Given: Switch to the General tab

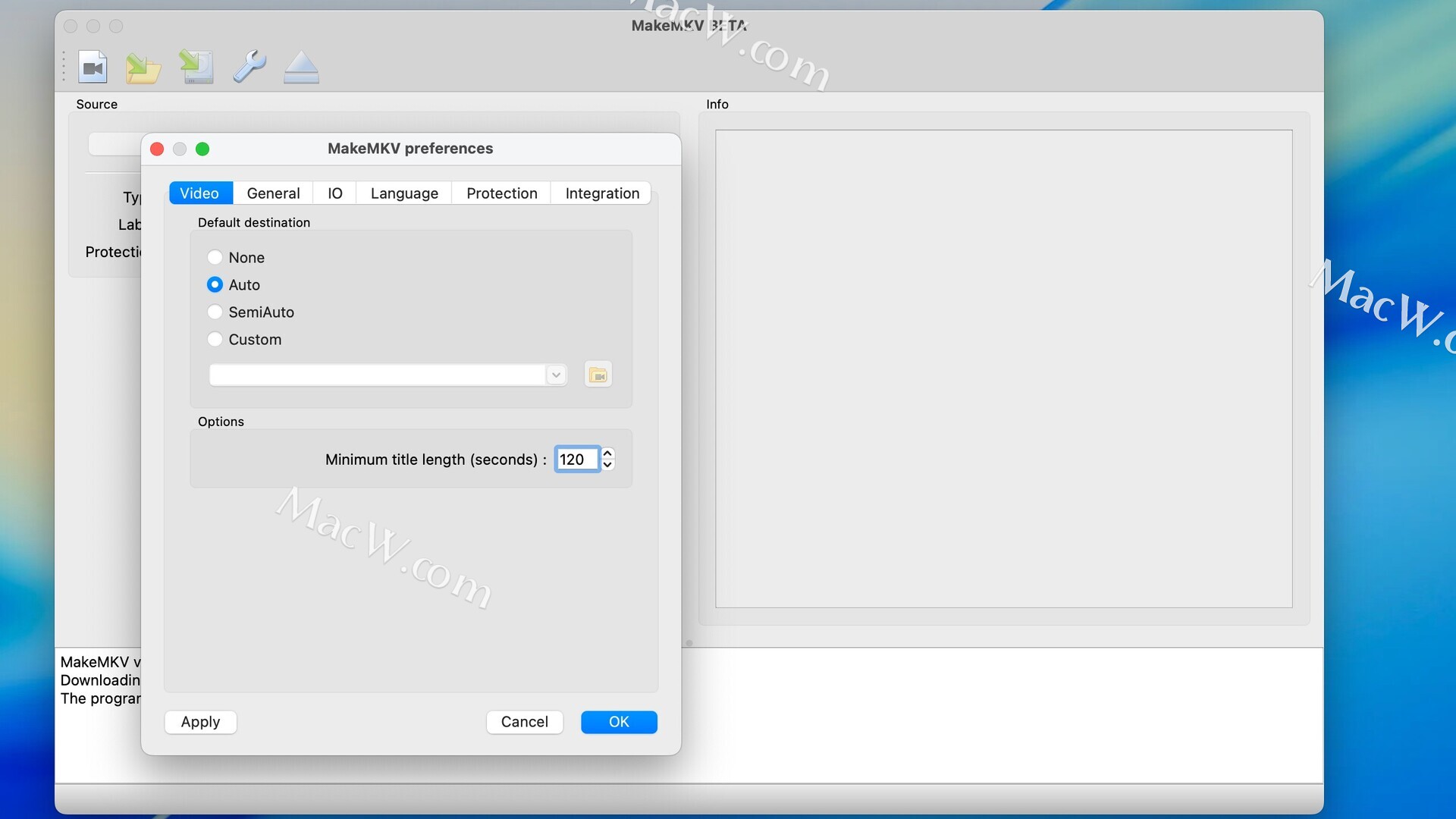Looking at the screenshot, I should point(273,193).
